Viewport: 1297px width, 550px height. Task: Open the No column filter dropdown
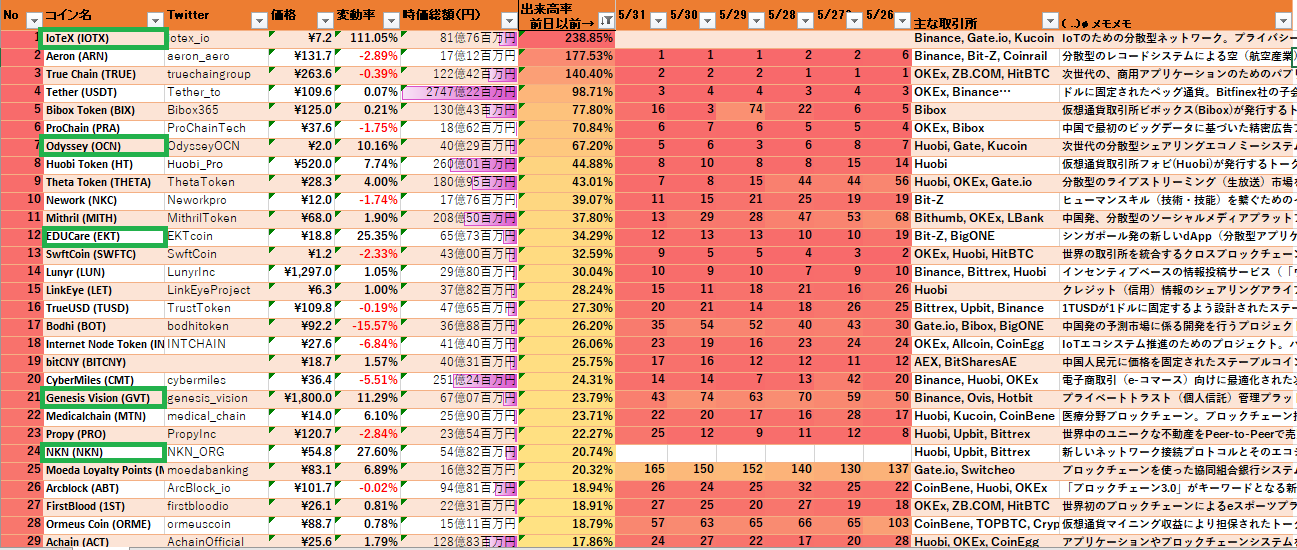tap(33, 20)
